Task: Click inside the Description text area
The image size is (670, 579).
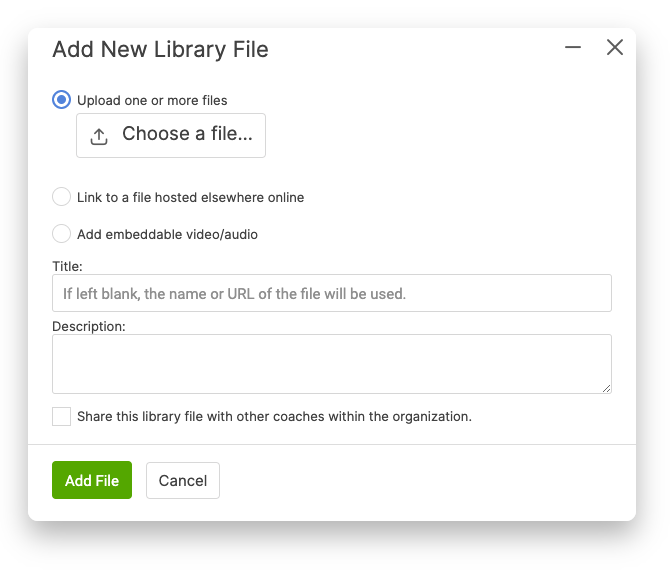Action: pyautogui.click(x=332, y=364)
